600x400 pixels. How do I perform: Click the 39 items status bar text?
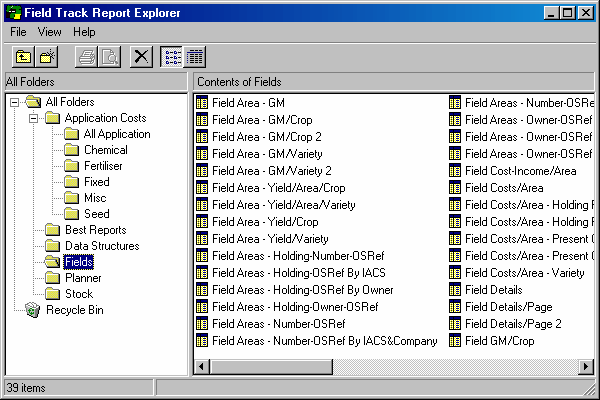26,388
